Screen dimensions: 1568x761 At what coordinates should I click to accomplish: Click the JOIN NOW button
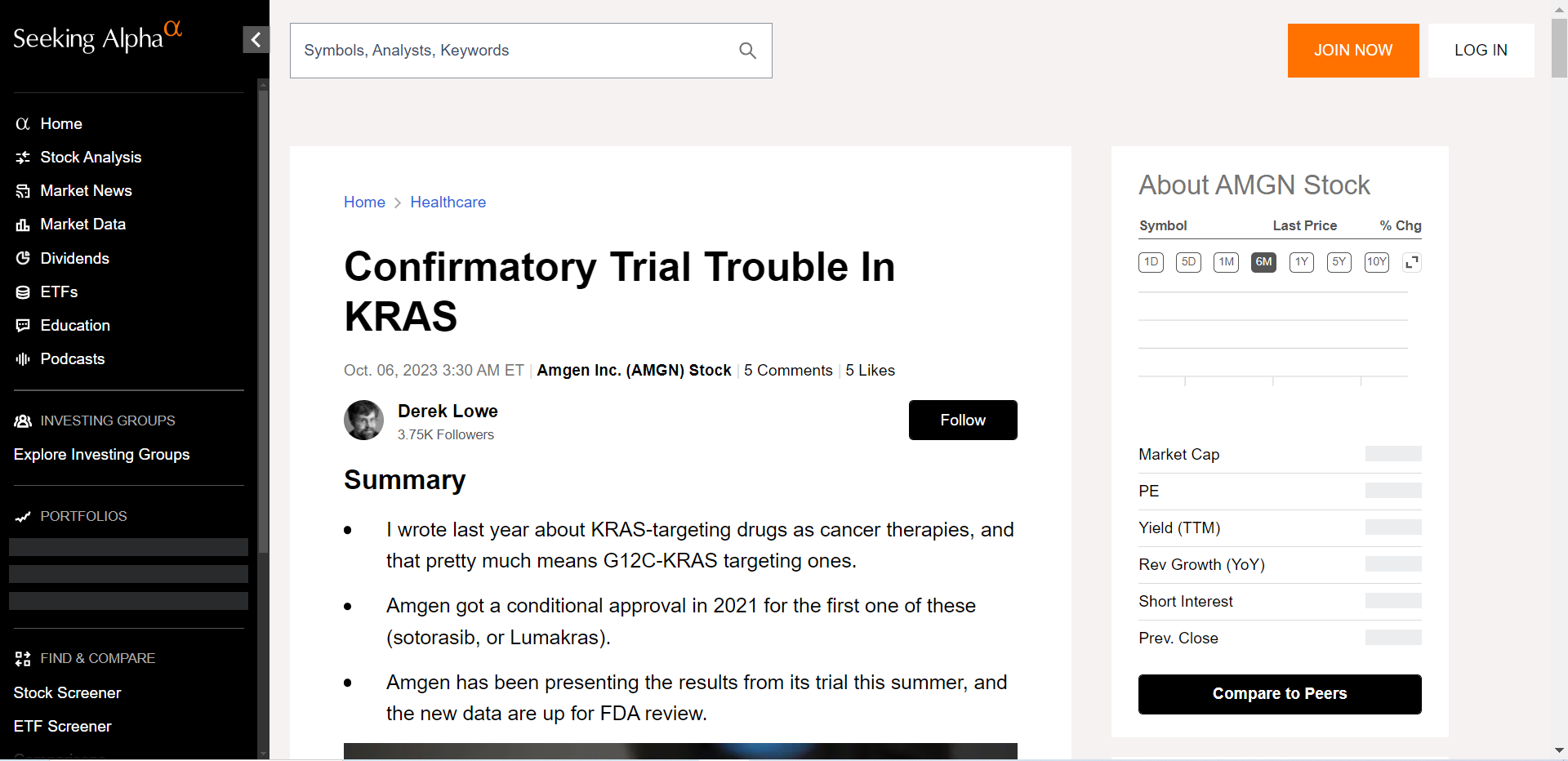tap(1353, 51)
